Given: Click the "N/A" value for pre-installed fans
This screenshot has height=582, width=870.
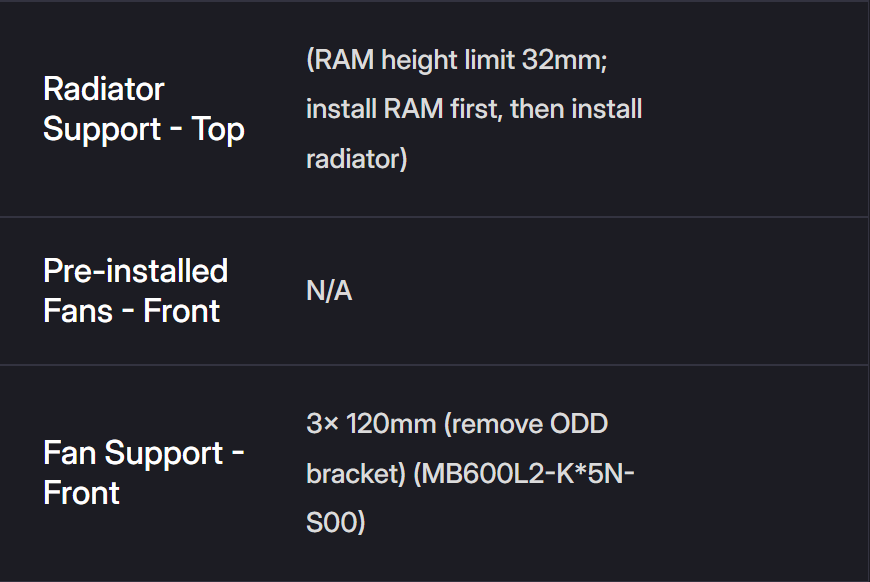Looking at the screenshot, I should (x=329, y=292).
